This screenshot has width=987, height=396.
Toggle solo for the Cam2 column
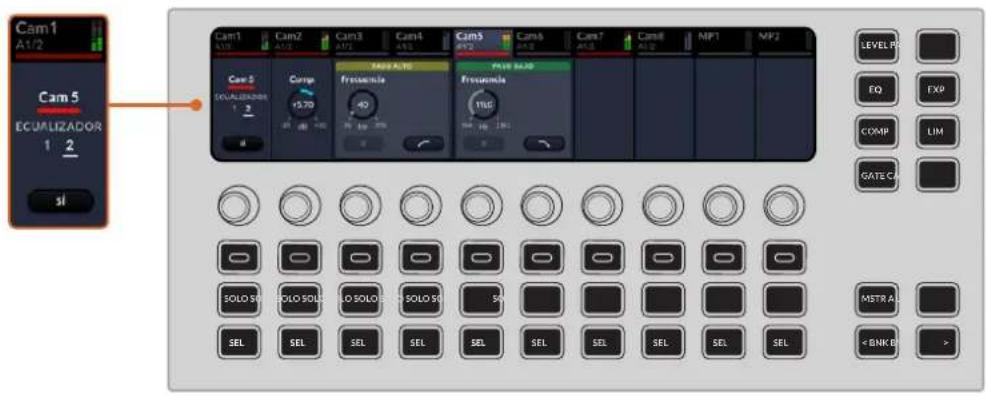click(x=299, y=300)
